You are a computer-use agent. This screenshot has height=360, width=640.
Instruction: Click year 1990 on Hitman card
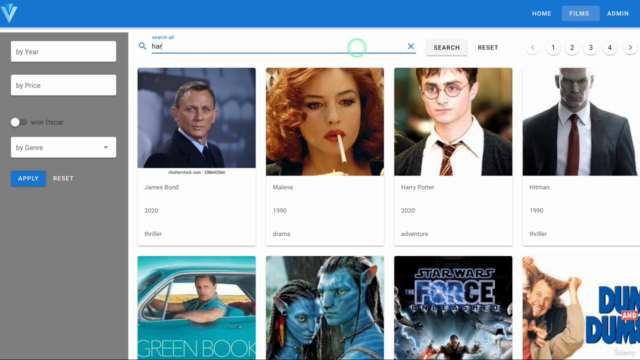(536, 211)
